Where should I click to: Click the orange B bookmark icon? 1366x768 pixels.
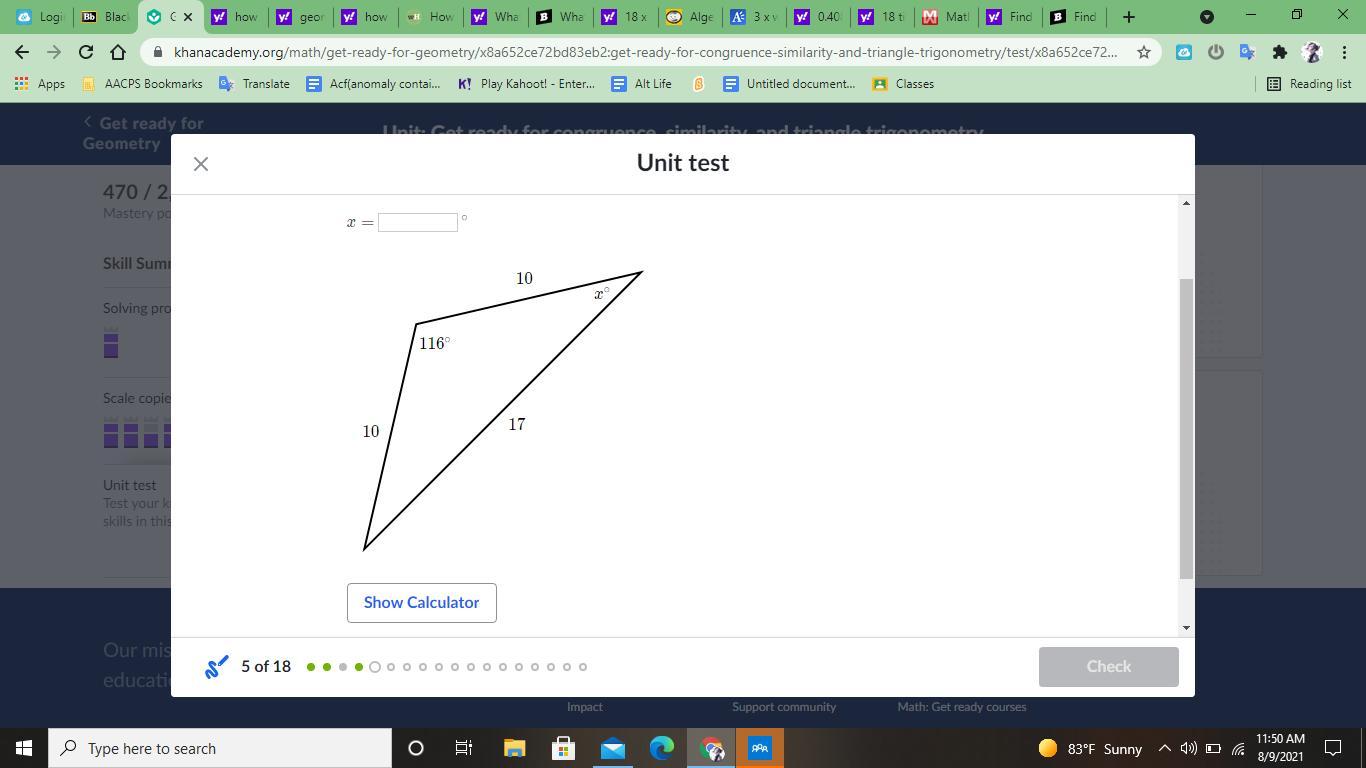(698, 84)
